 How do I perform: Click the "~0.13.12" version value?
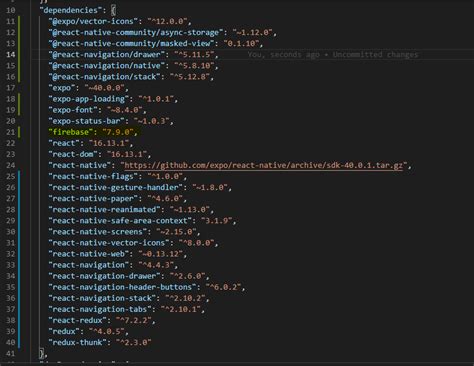coord(161,254)
